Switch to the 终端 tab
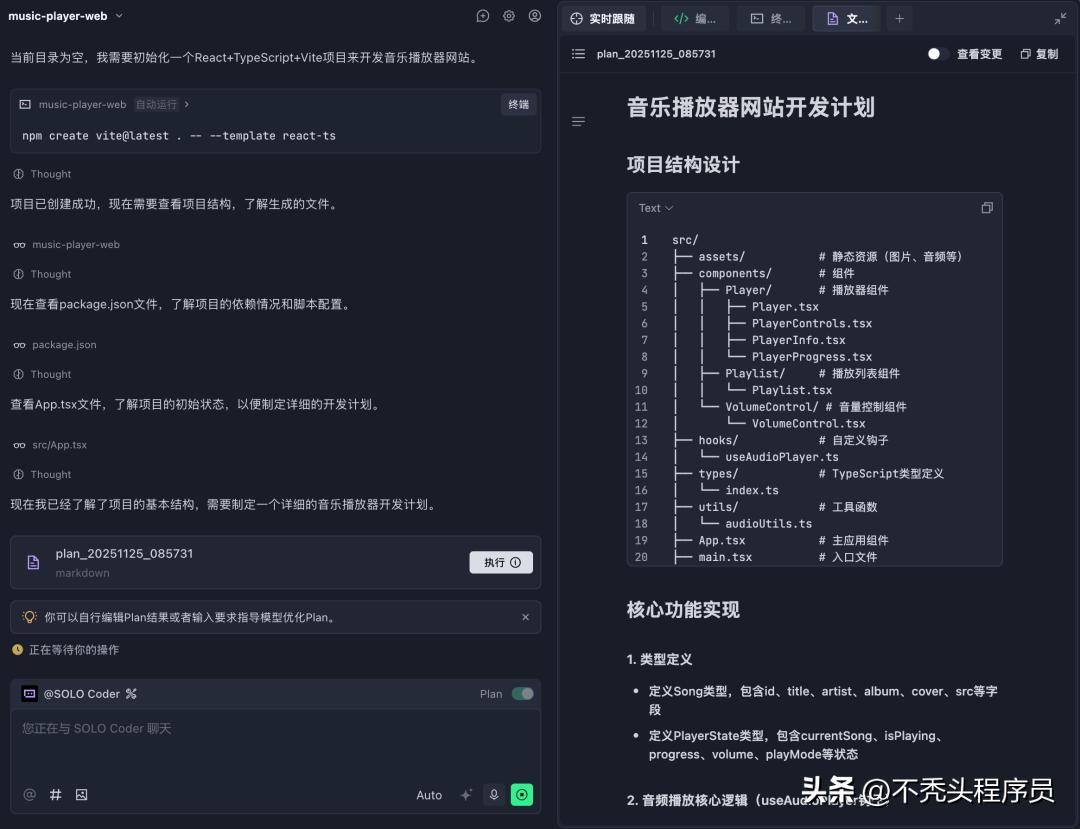 [770, 18]
